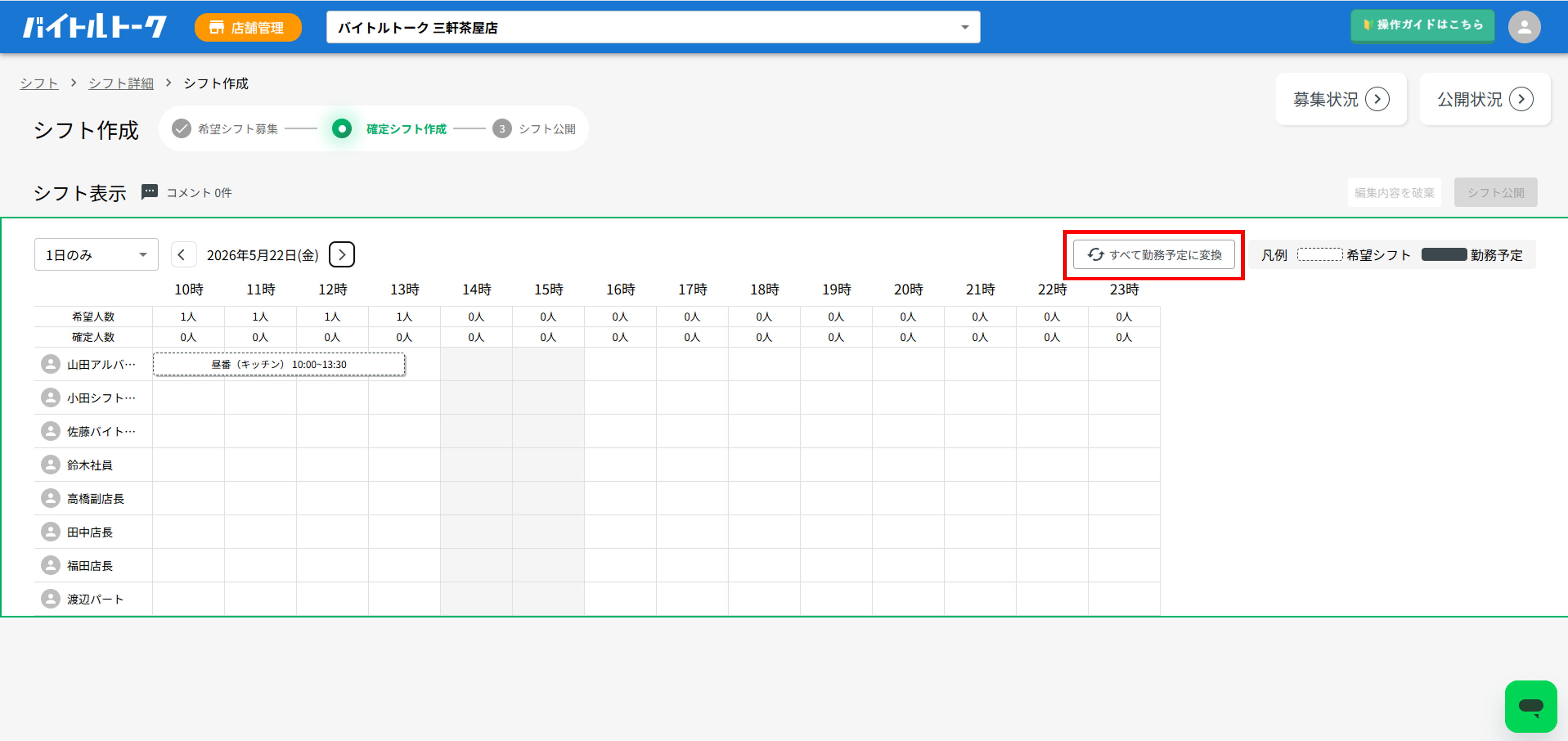Go to シフト詳細 breadcrumb link
The height and width of the screenshot is (741, 1568).
click(x=121, y=83)
